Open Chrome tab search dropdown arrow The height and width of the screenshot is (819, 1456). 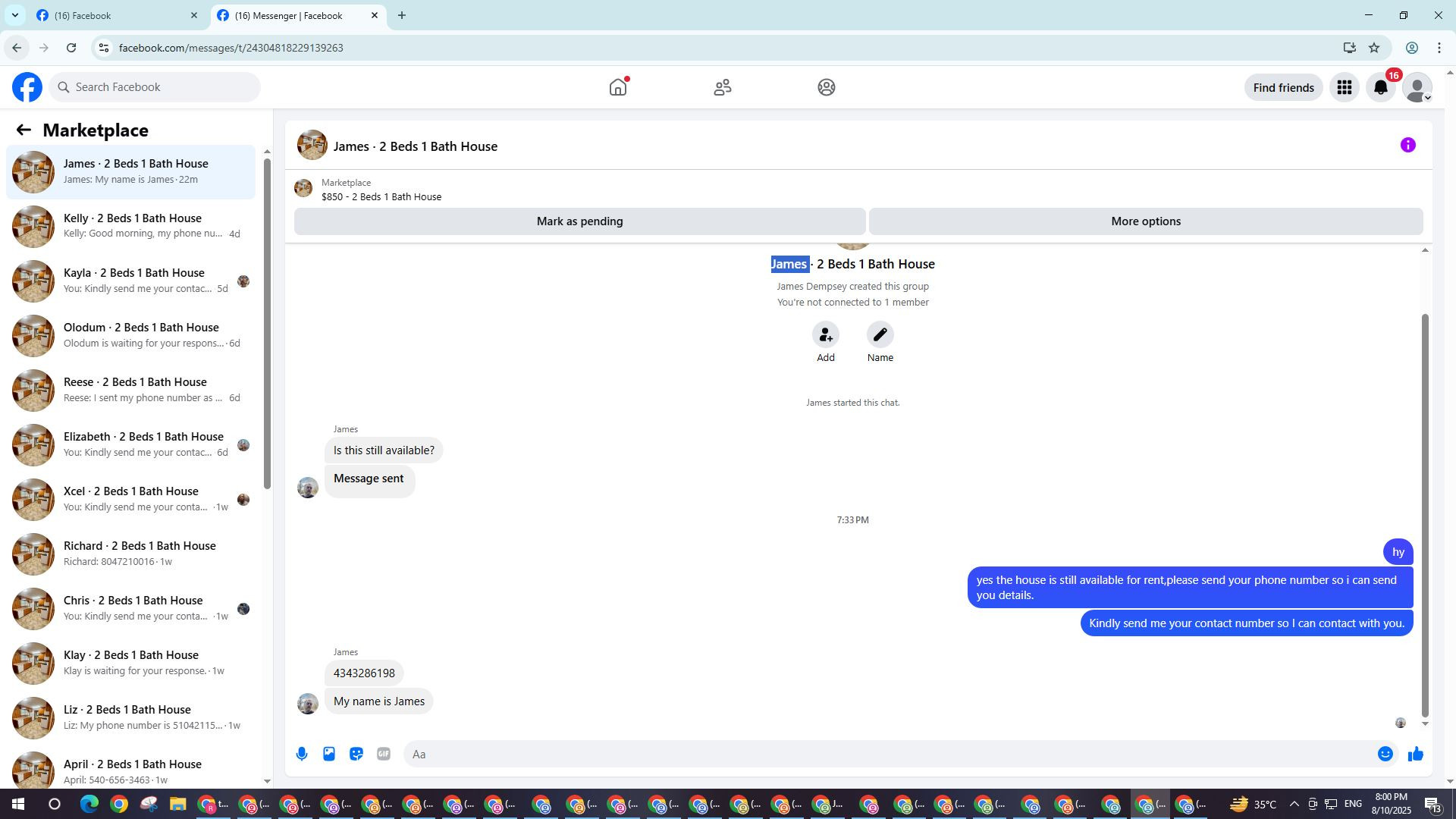[x=14, y=15]
